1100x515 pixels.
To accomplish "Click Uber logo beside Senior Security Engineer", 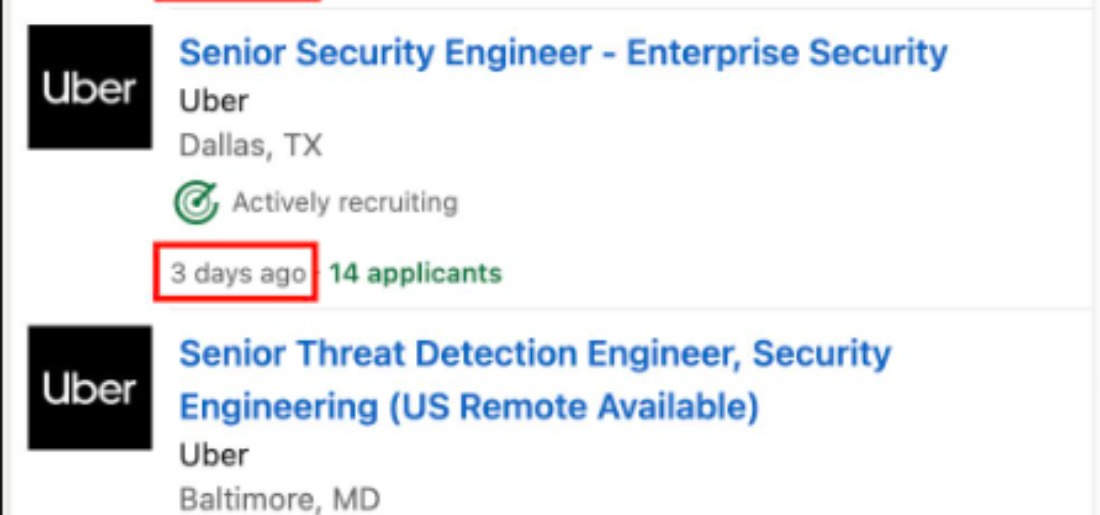I will tap(90, 87).
